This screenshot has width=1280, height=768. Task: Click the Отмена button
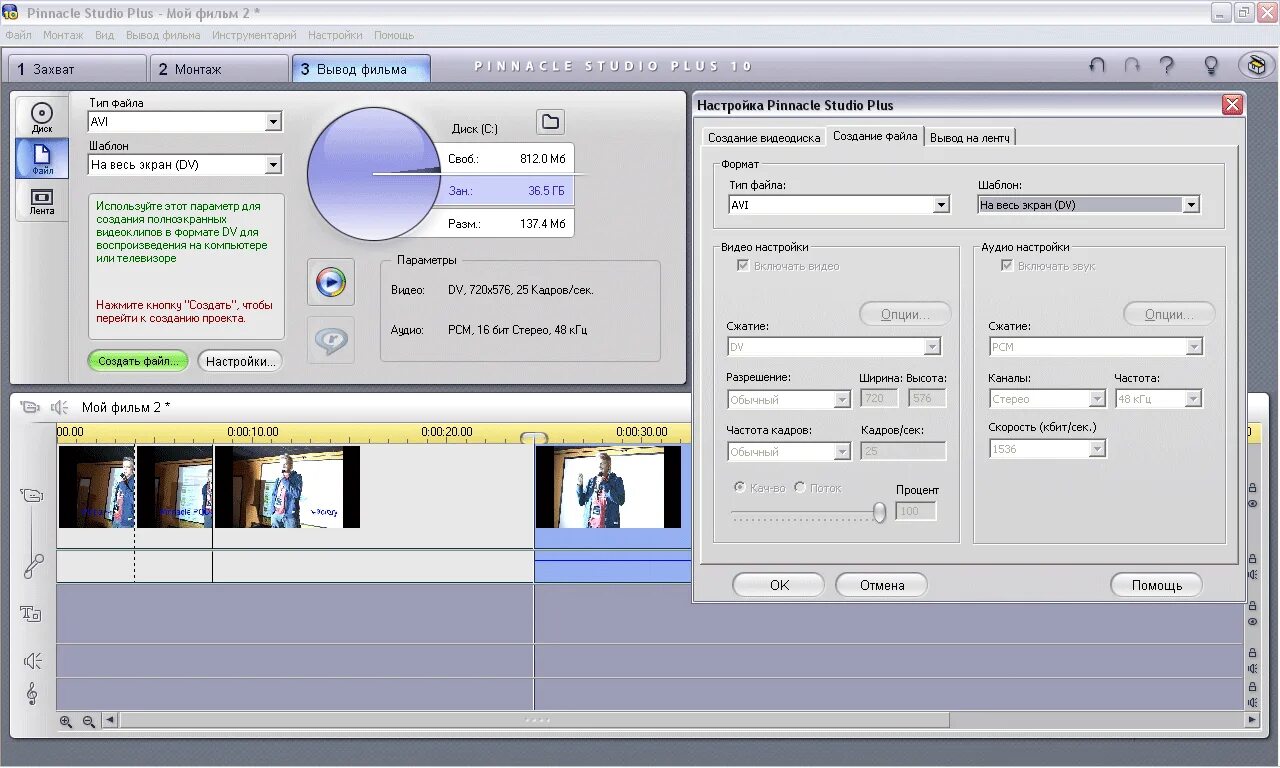[x=882, y=585]
